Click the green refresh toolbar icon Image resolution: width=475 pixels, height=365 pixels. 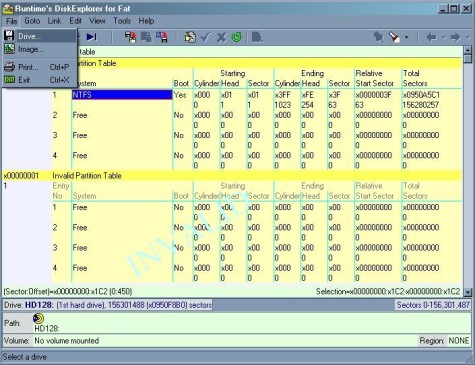point(236,37)
